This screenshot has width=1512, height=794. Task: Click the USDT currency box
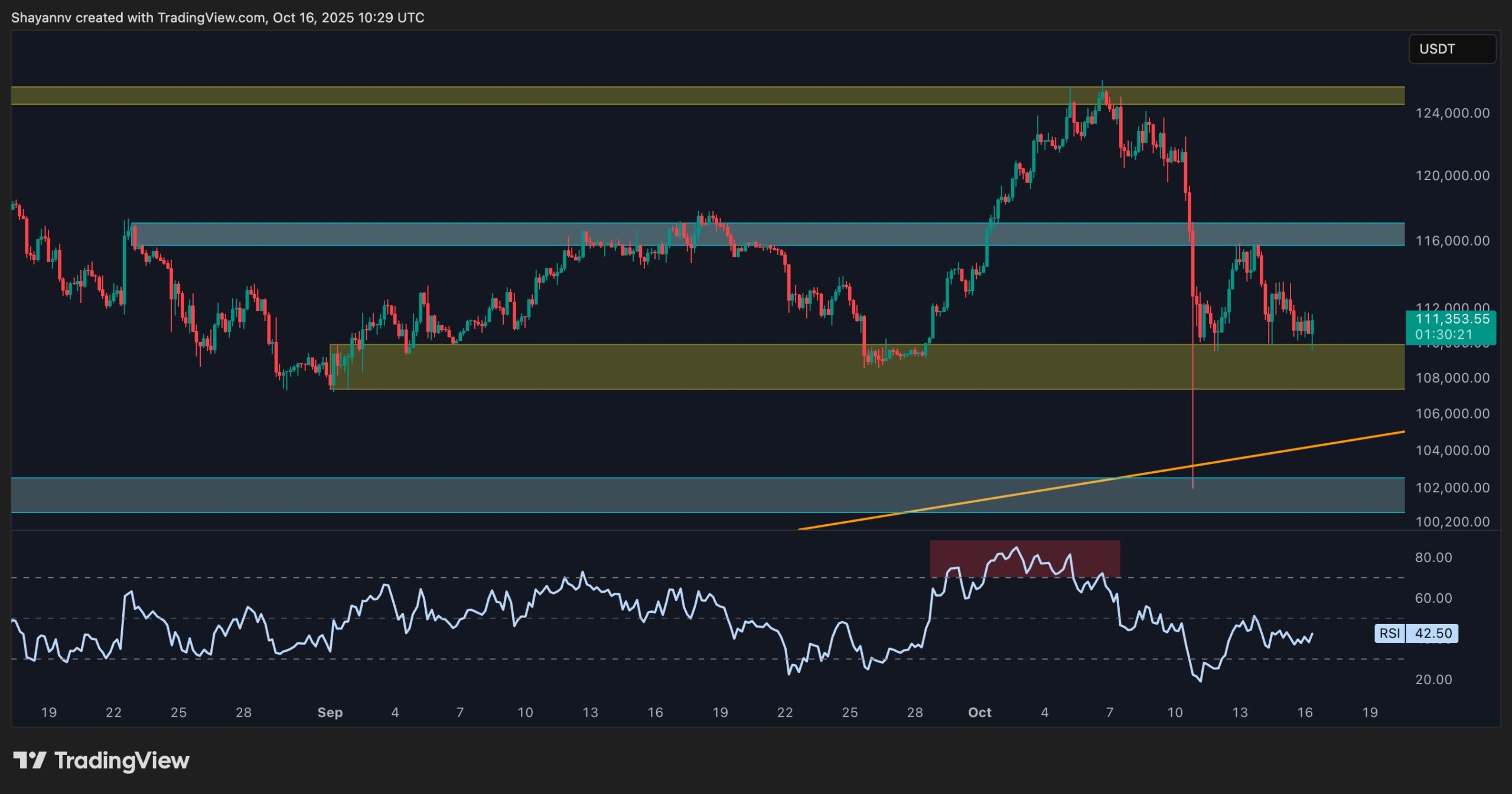1452,49
